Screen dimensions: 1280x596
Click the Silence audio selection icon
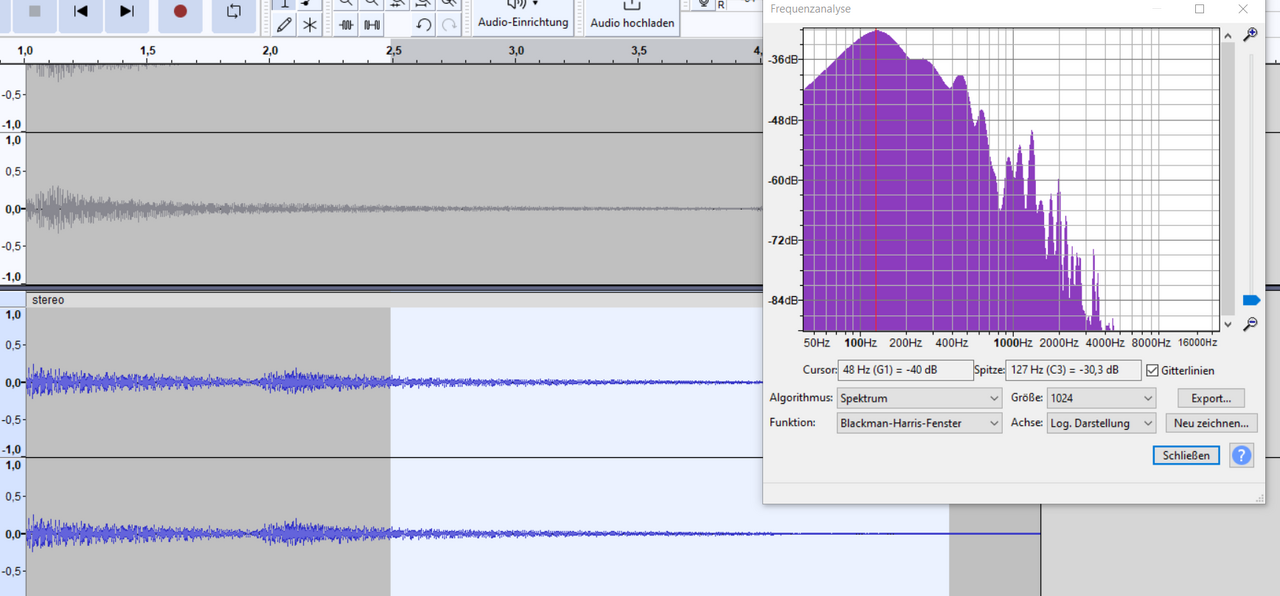tap(372, 25)
